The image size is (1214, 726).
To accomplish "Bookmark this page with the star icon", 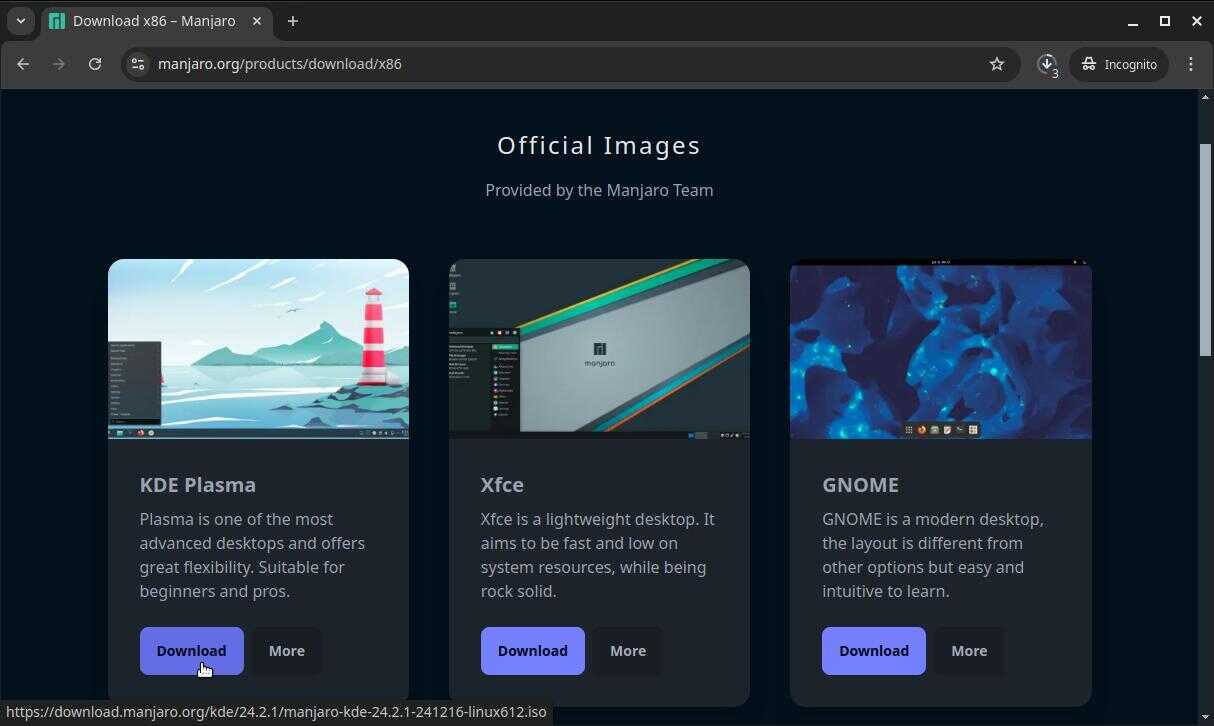I will pyautogui.click(x=997, y=64).
